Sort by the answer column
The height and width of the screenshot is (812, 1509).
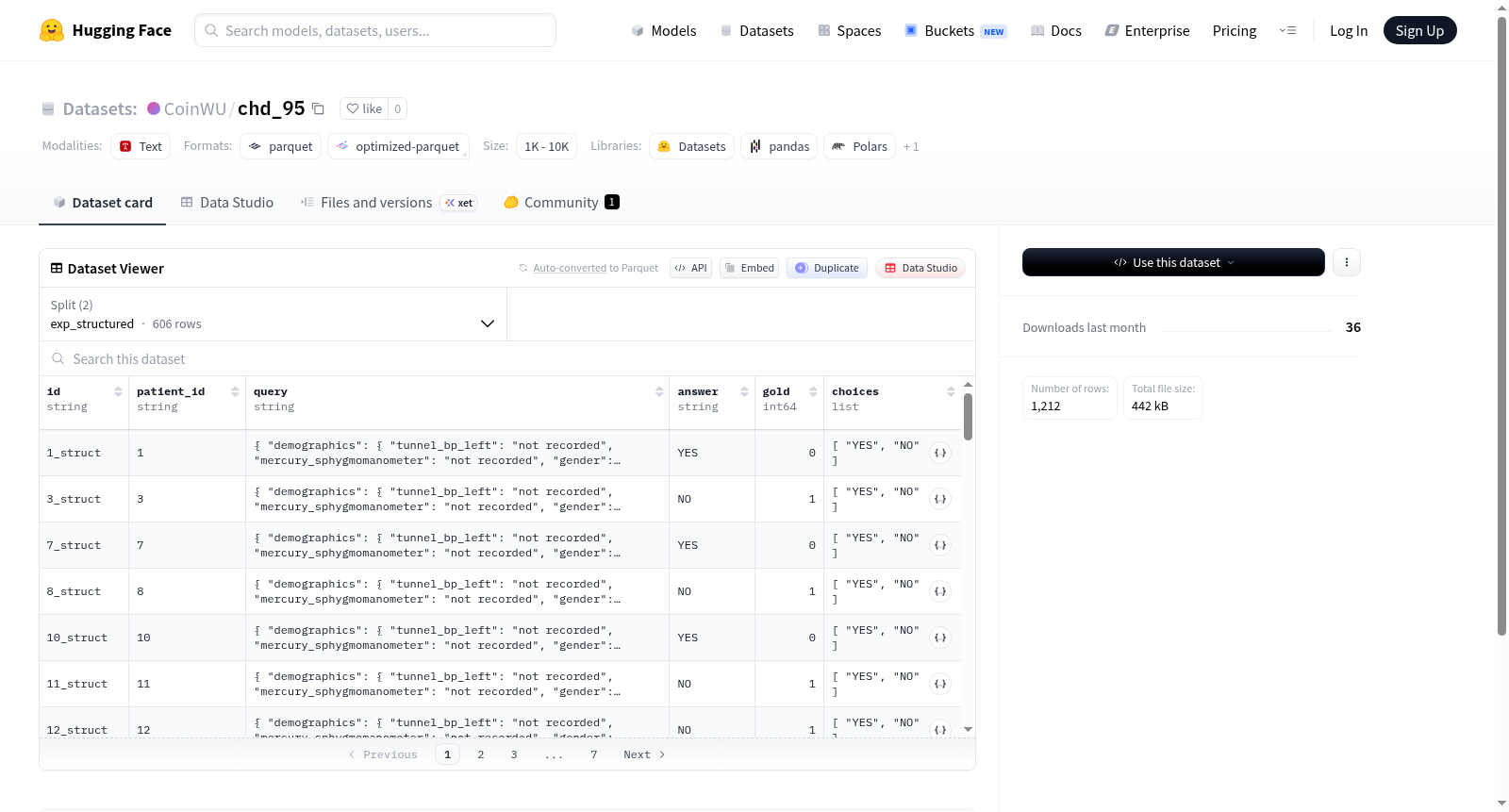click(x=744, y=392)
